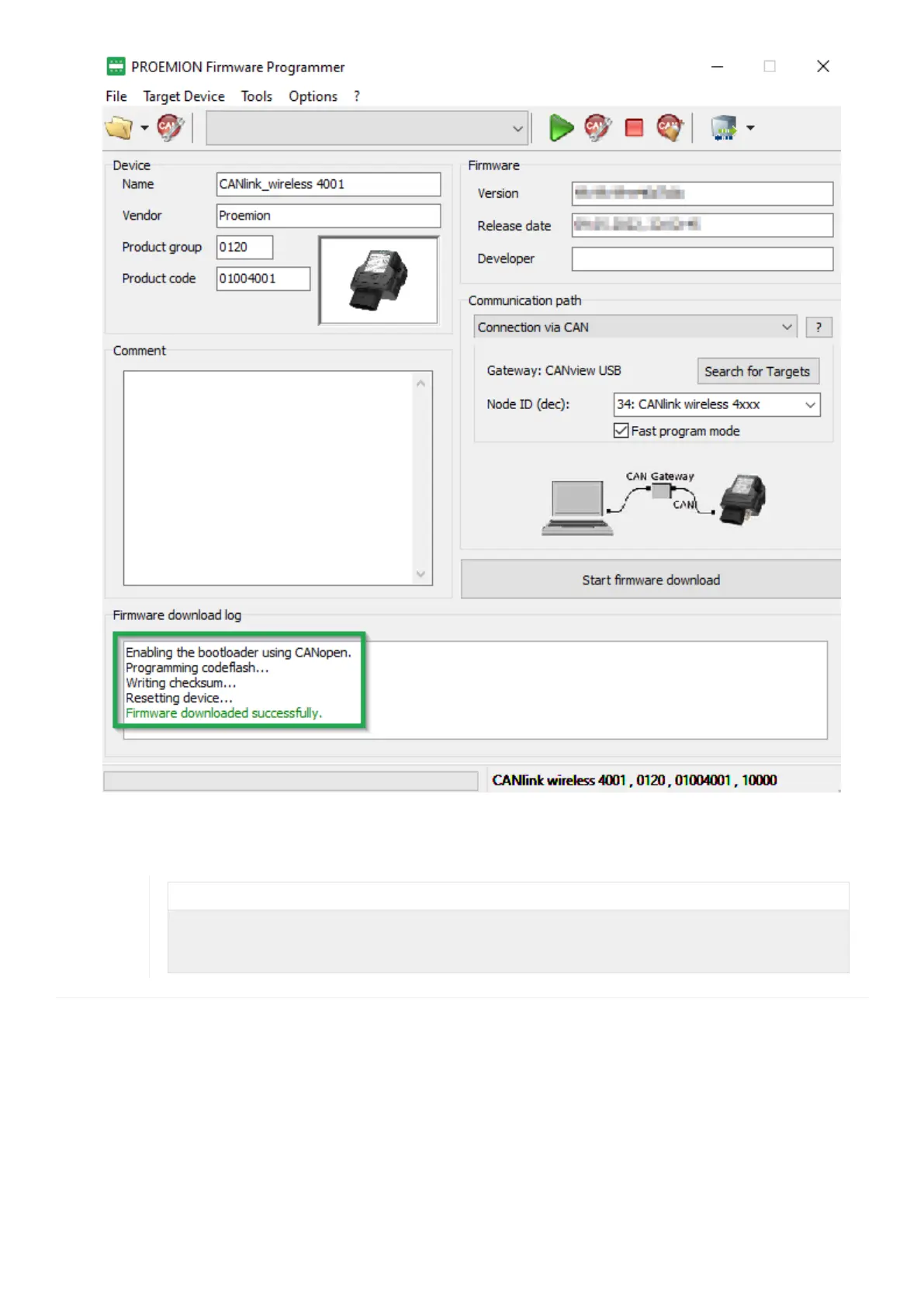The height and width of the screenshot is (1307, 924).
Task: Click the Developer field
Action: 702,258
